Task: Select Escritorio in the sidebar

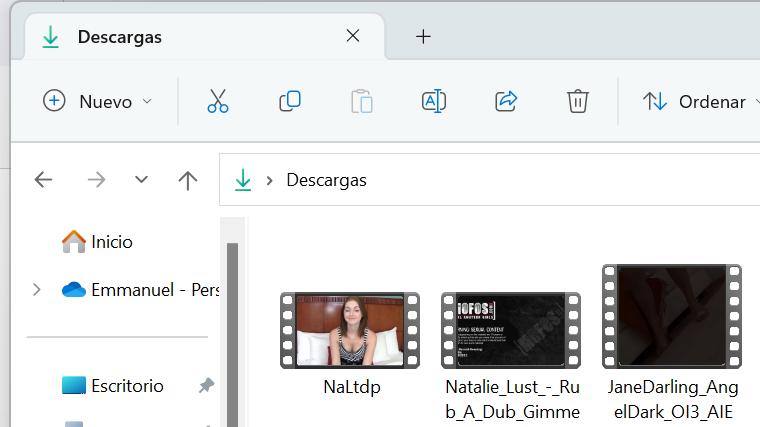Action: [126, 385]
